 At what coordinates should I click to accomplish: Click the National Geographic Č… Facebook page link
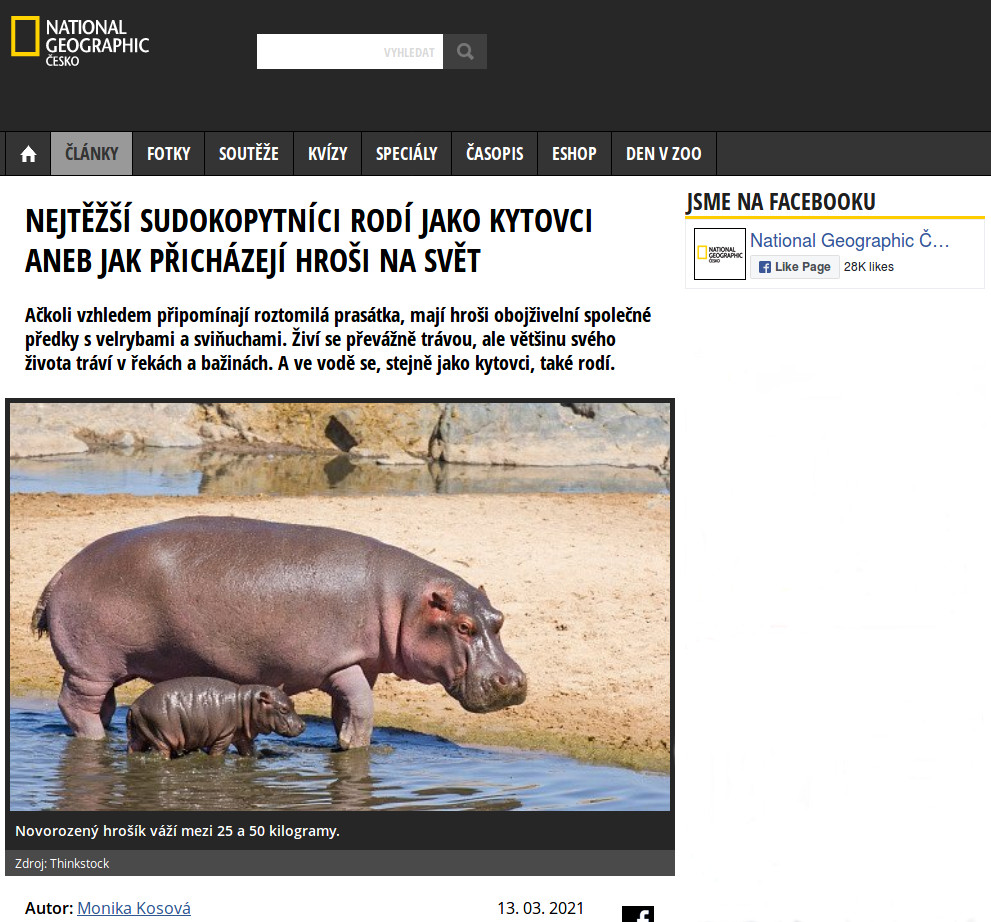coord(849,240)
